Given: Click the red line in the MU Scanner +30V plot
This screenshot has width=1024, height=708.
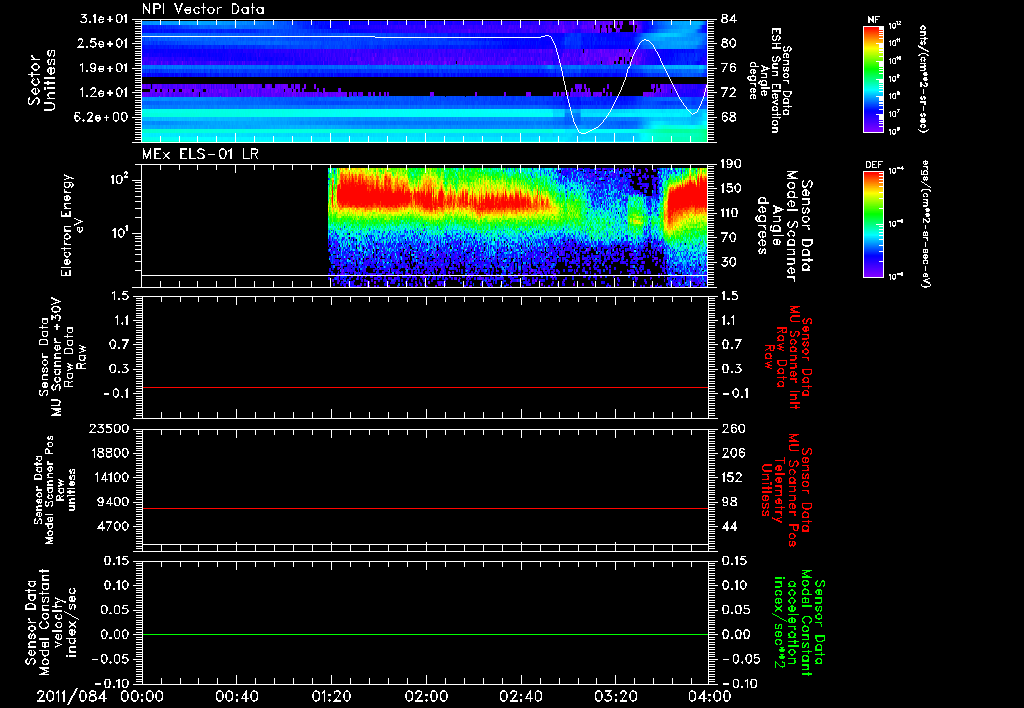Looking at the screenshot, I should [425, 387].
